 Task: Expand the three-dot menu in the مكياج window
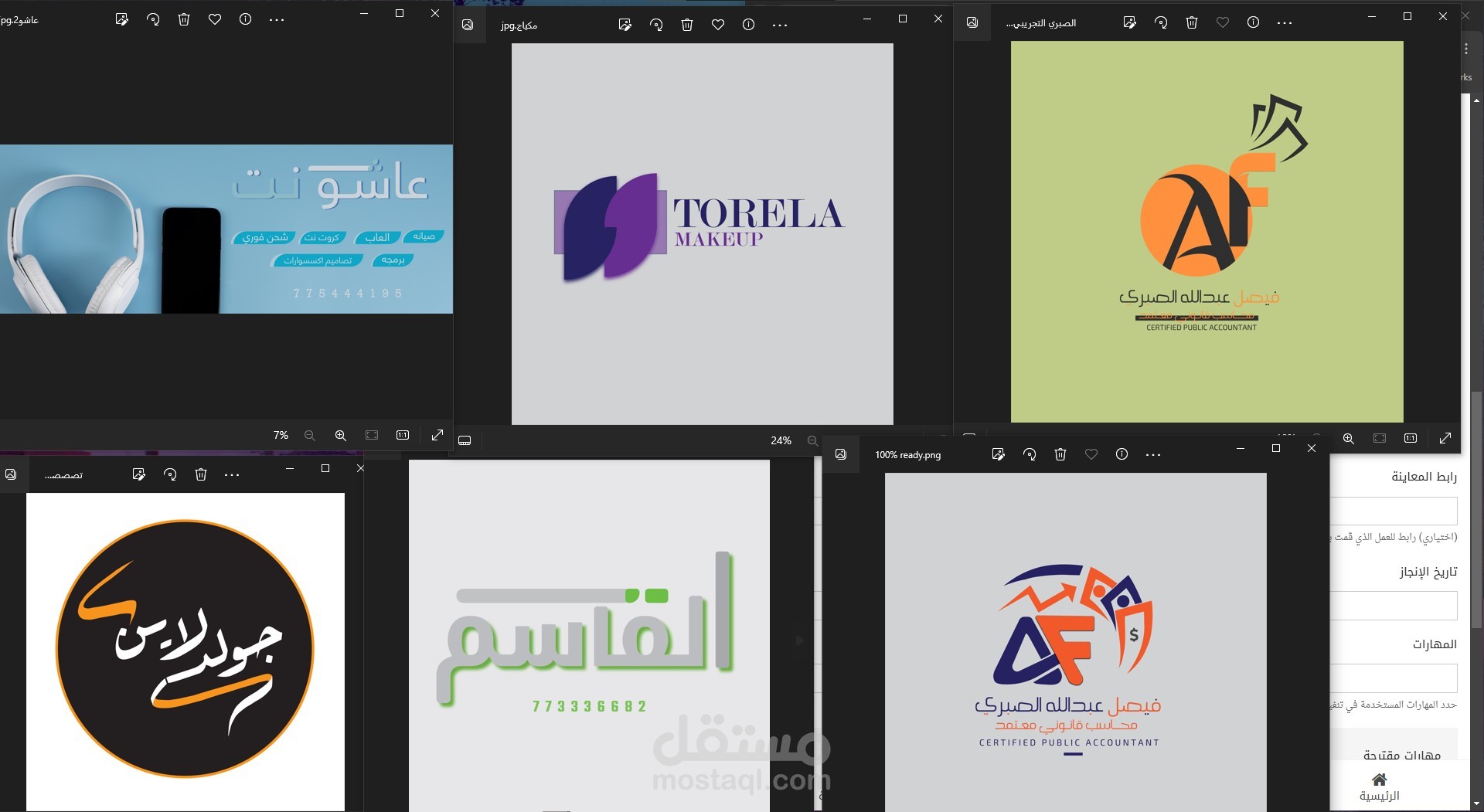780,25
